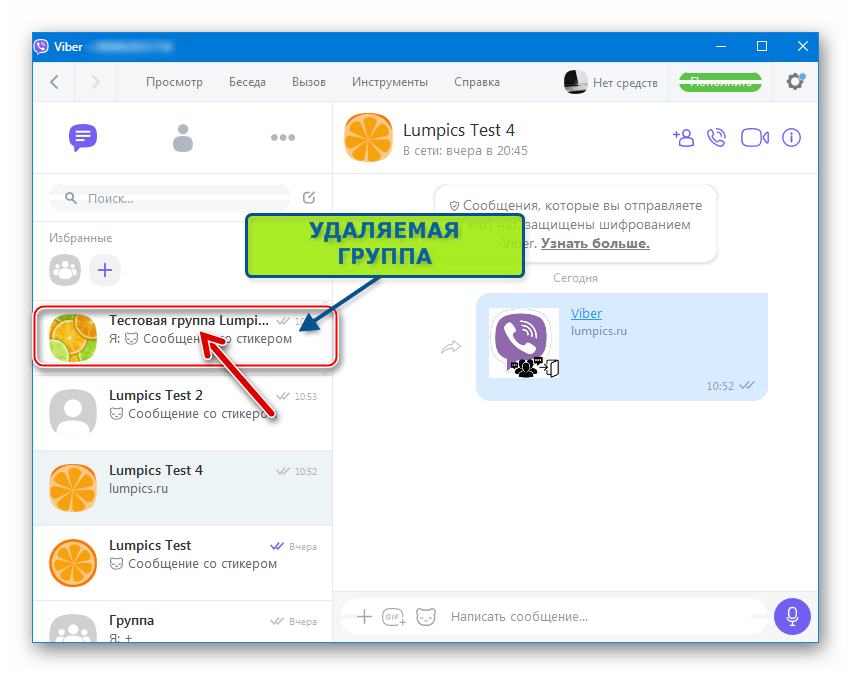The height and width of the screenshot is (675, 851).
Task: Open the Беседа menu
Action: (x=247, y=82)
